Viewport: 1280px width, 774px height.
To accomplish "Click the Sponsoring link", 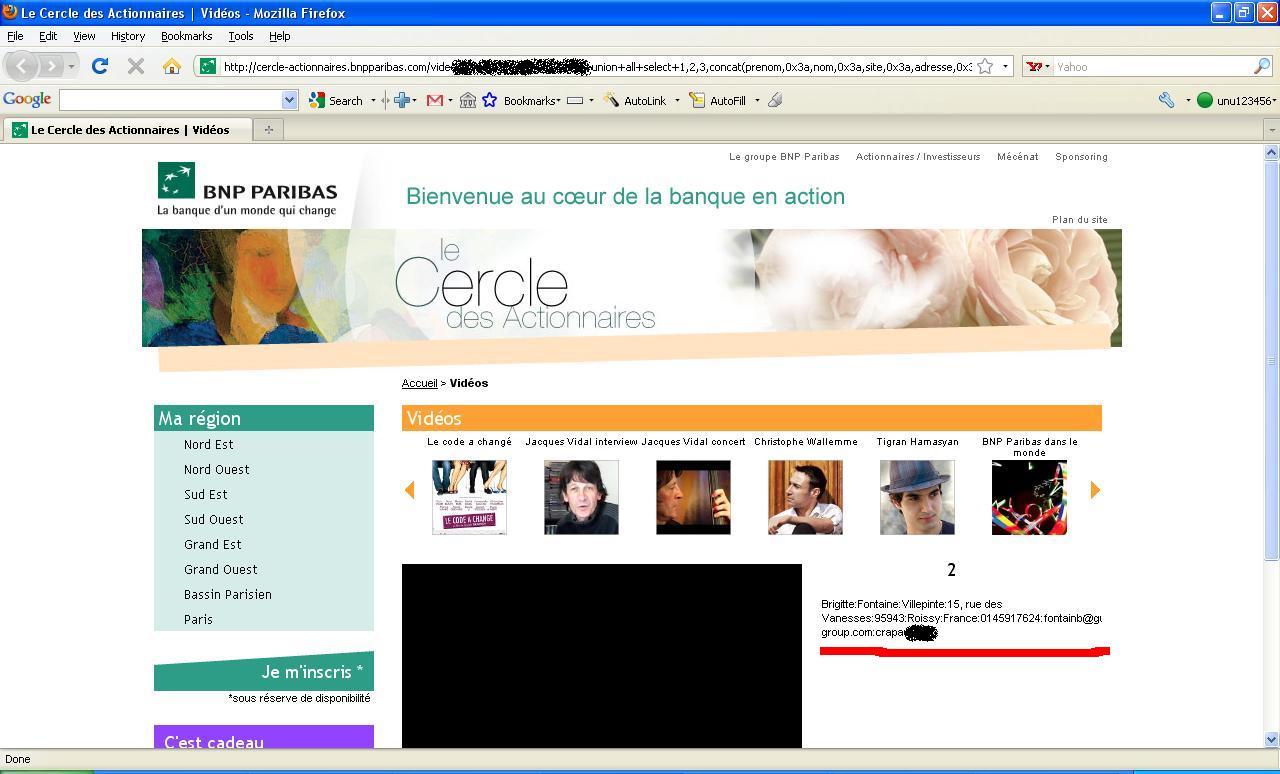I will click(x=1081, y=157).
